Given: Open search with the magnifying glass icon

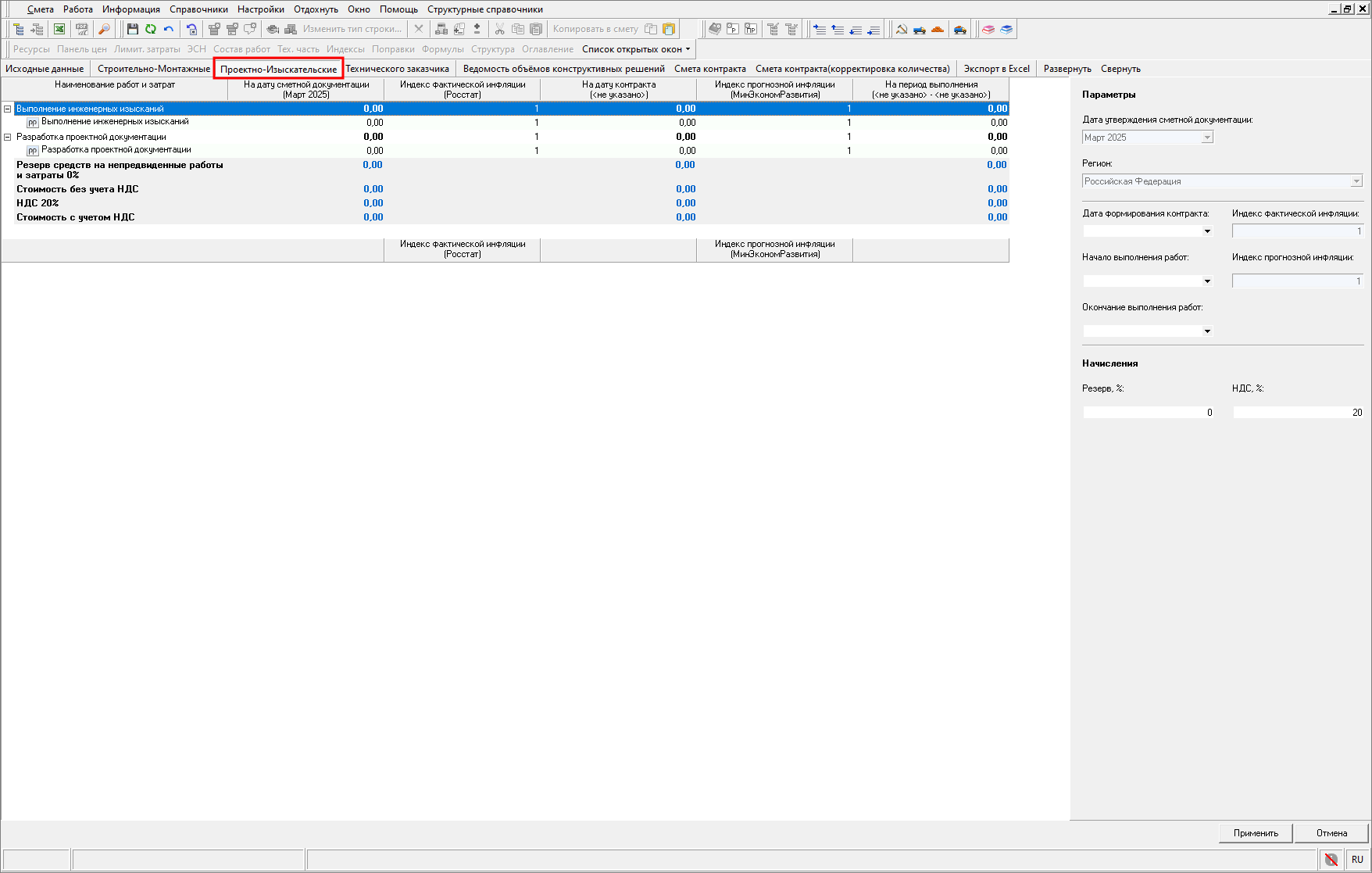Looking at the screenshot, I should pos(104,29).
